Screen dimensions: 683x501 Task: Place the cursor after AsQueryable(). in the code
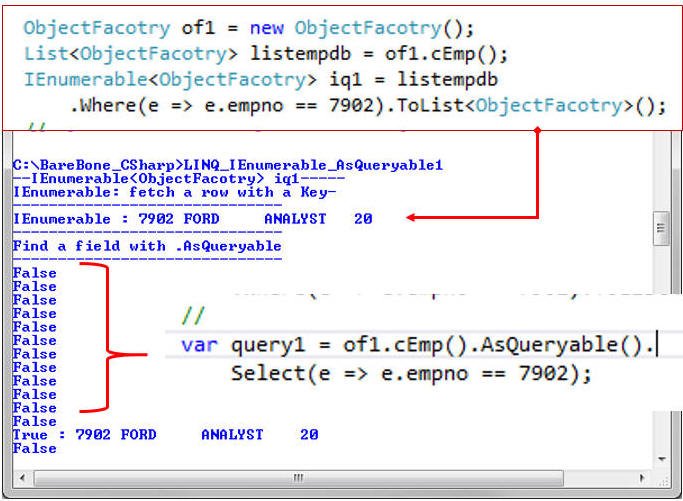click(656, 345)
